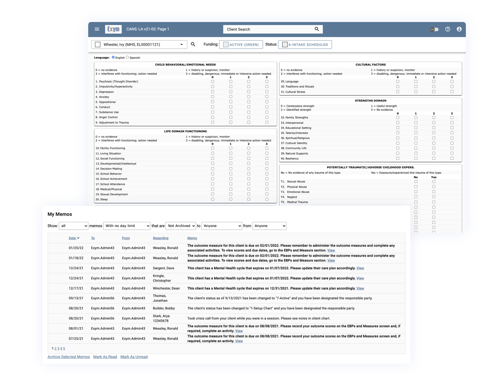Click View in the Kringle, Christopher memo
This screenshot has height=381, width=500.
tap(360, 278)
